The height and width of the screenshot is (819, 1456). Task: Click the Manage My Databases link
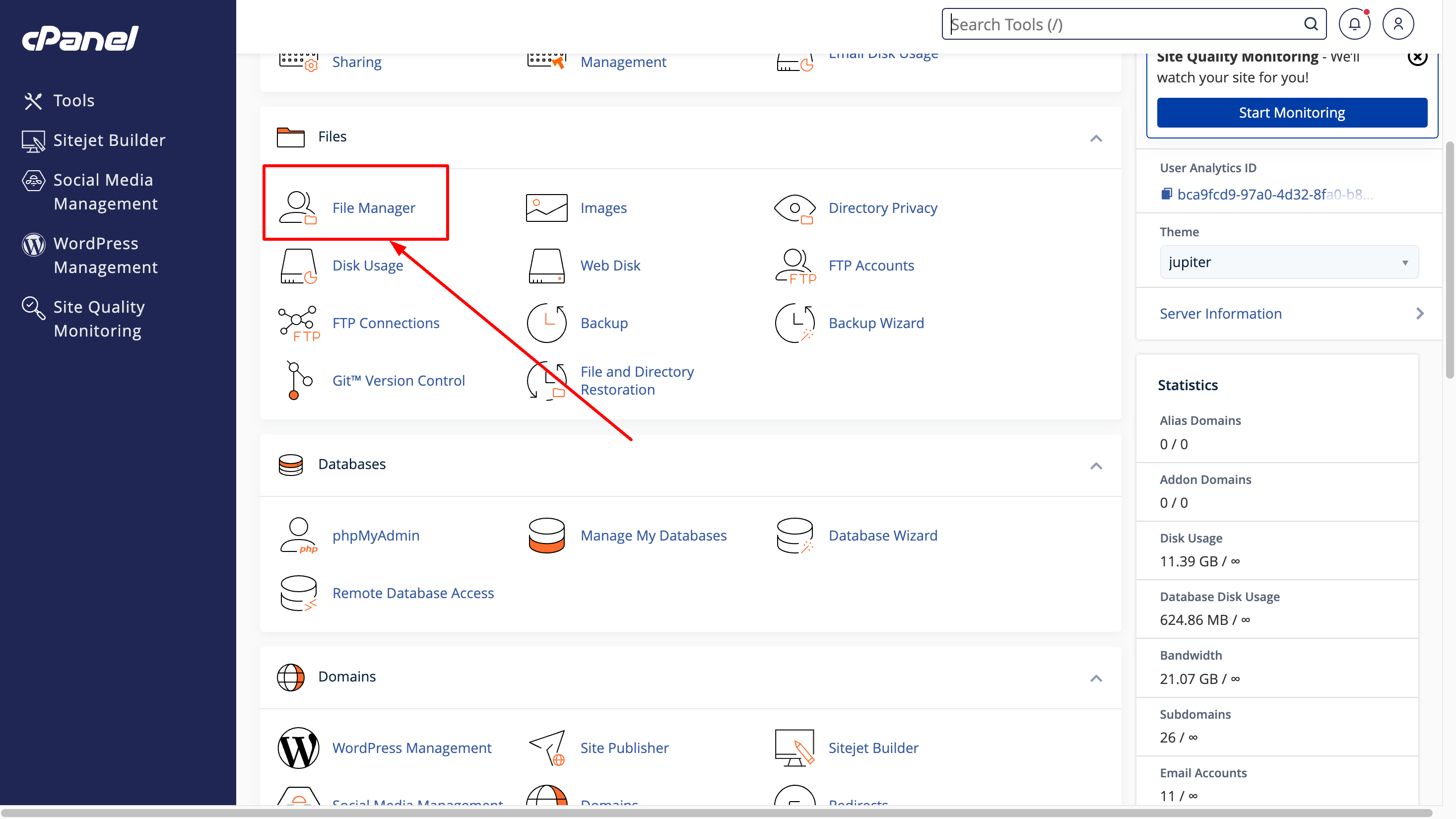[x=654, y=535]
